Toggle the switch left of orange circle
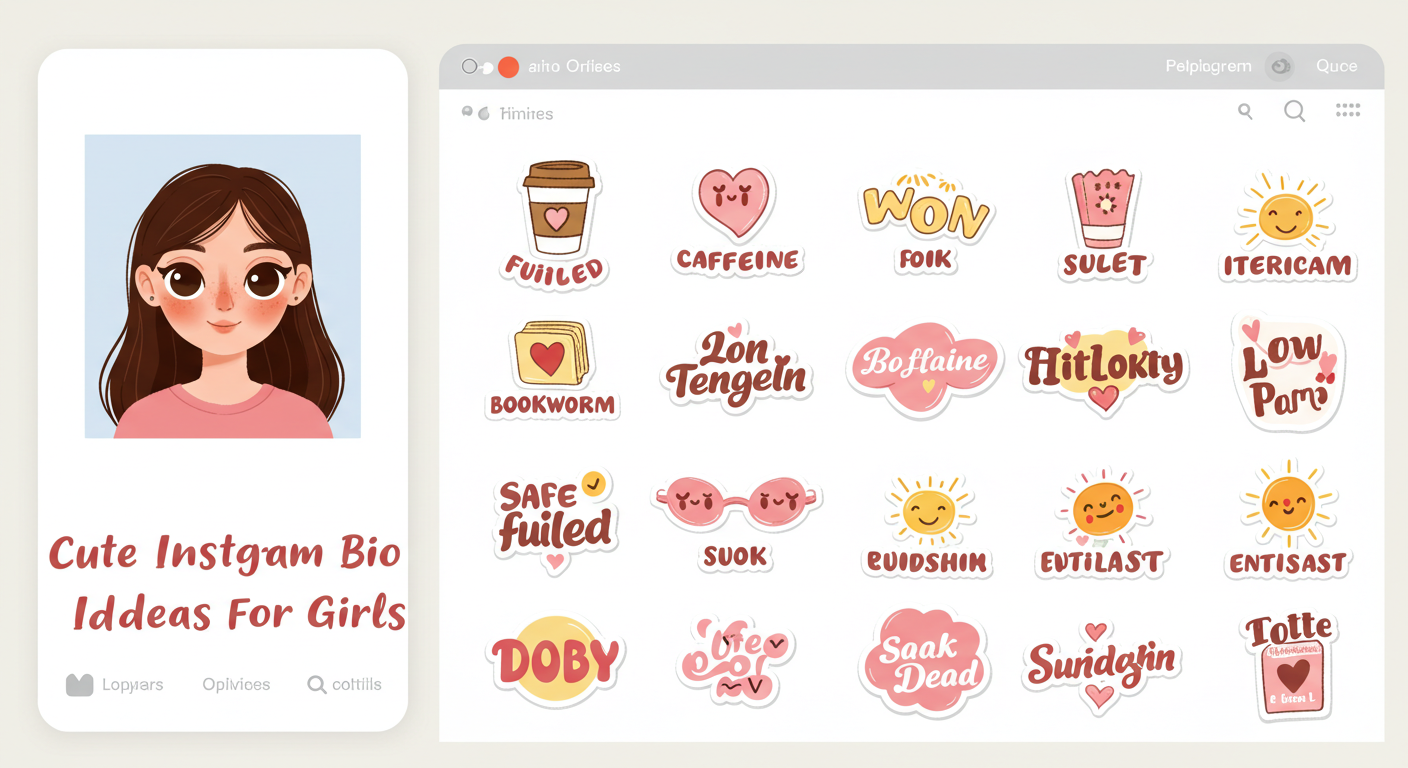The height and width of the screenshot is (768, 1408). tap(477, 67)
